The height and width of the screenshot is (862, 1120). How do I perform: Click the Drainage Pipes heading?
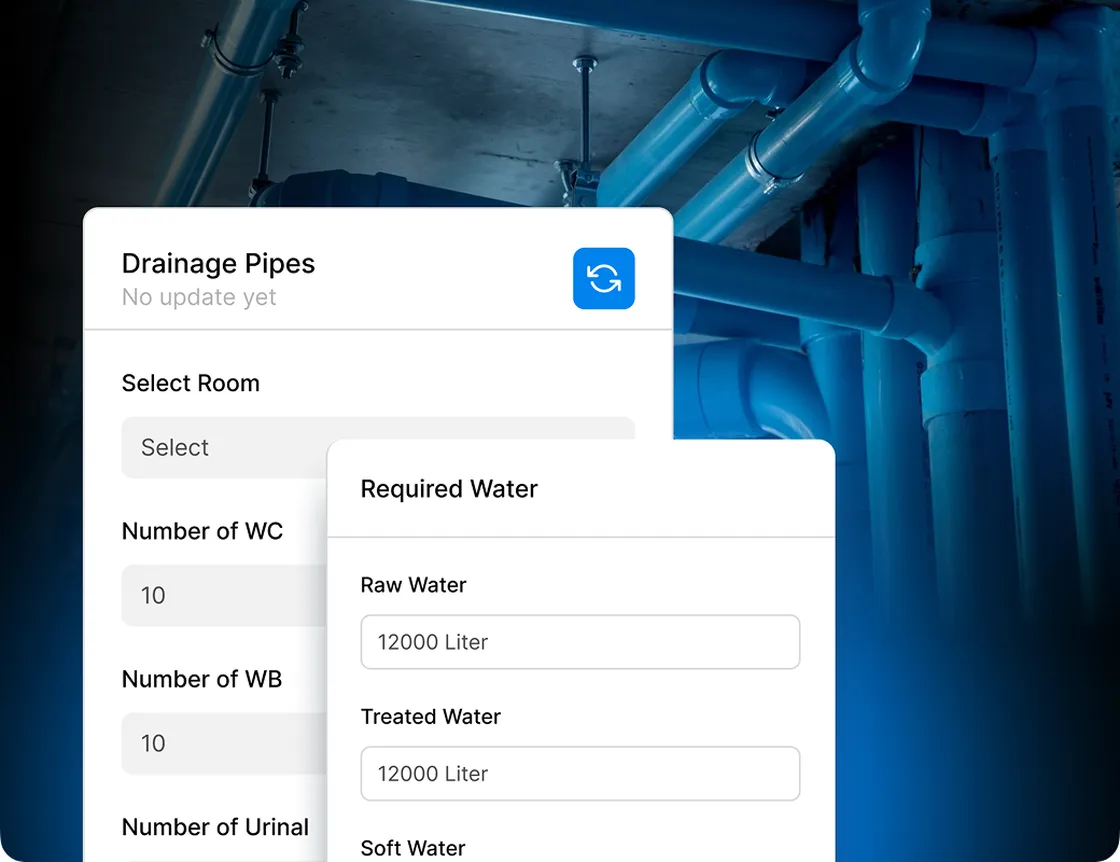click(x=218, y=264)
